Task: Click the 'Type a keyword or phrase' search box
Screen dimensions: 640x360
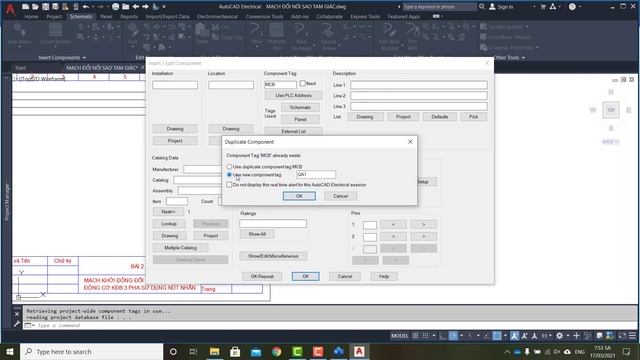Action: click(439, 7)
